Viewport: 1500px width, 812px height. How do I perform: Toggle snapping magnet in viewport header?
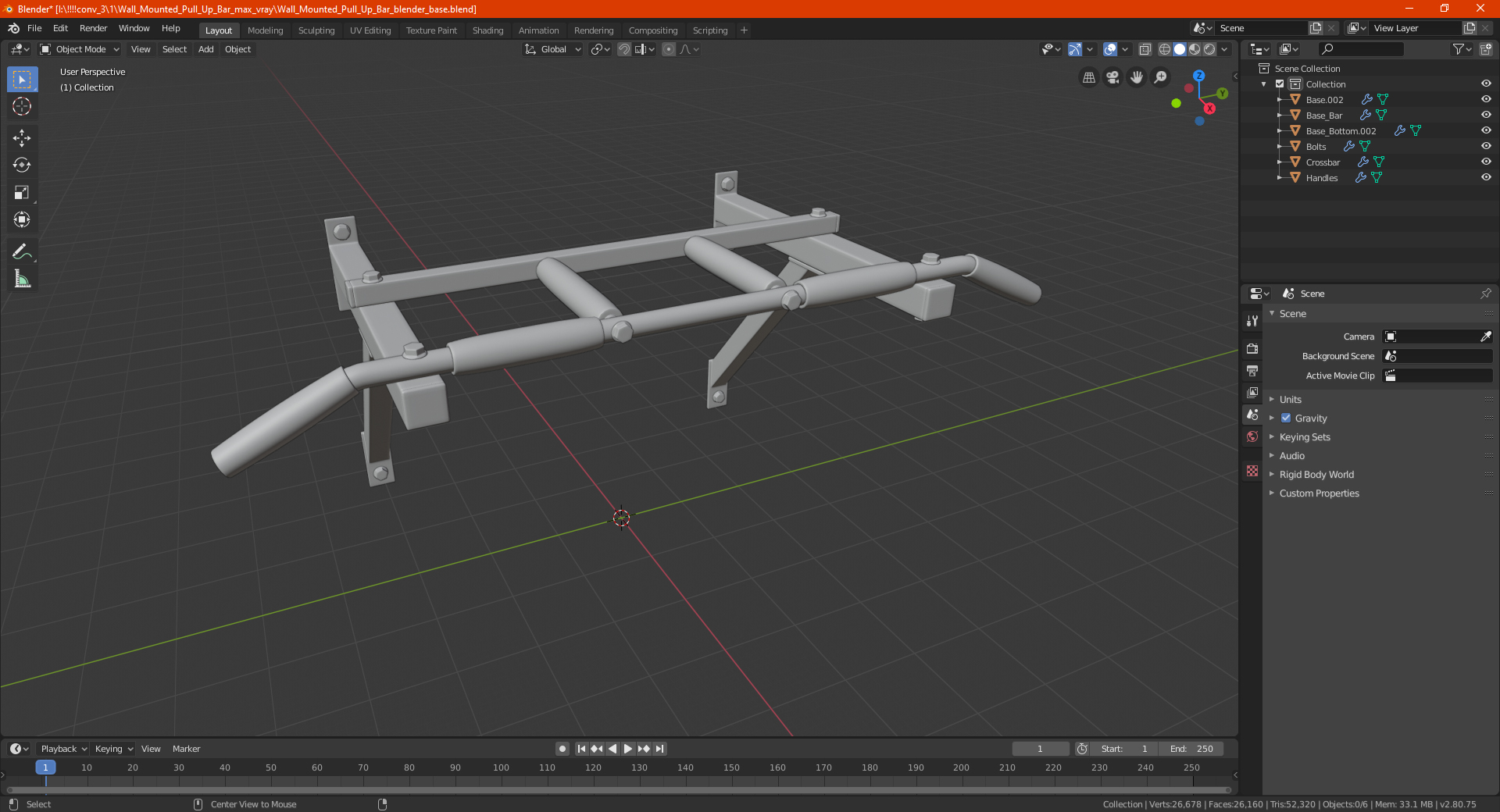(x=624, y=49)
